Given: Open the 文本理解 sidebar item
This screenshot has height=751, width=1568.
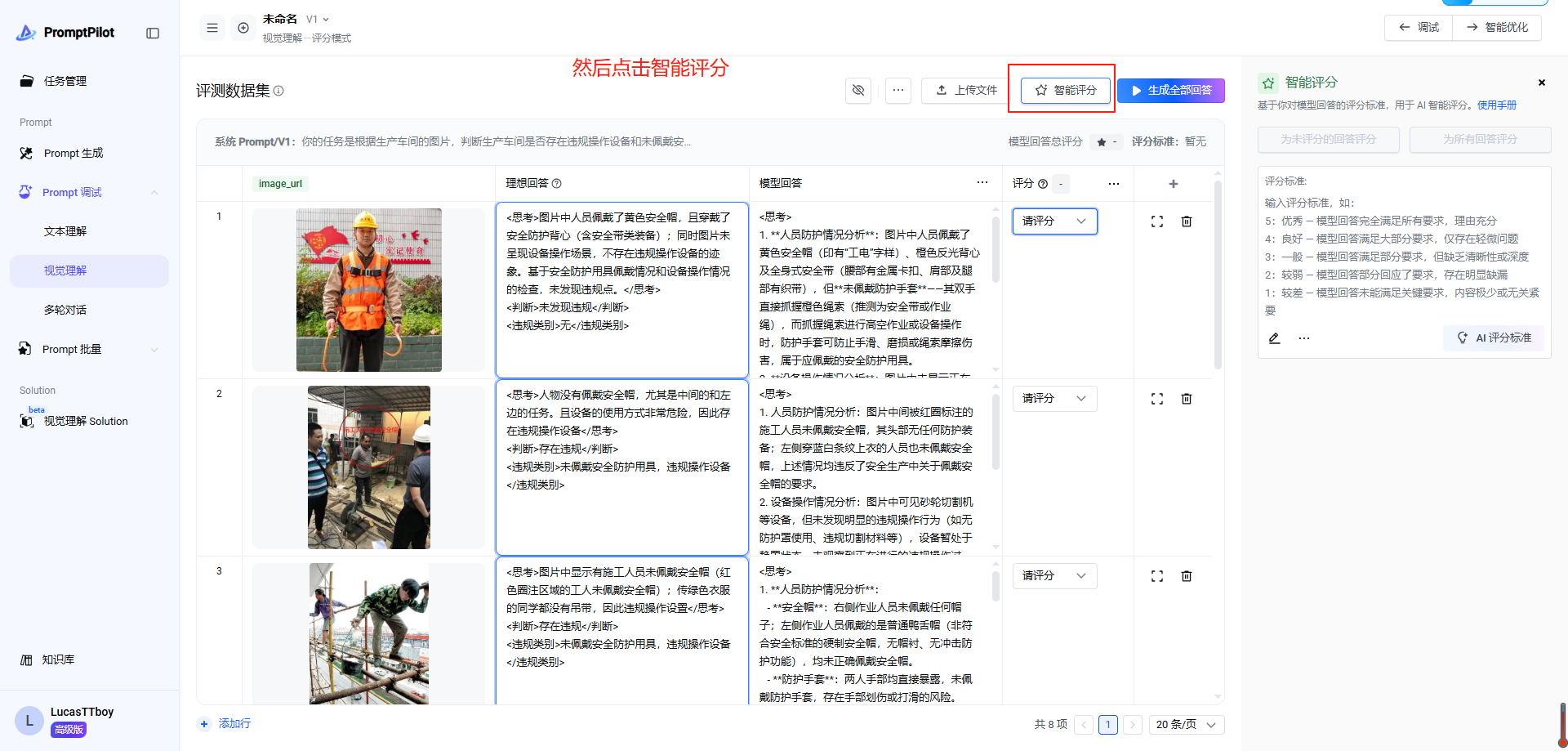Looking at the screenshot, I should click(65, 232).
